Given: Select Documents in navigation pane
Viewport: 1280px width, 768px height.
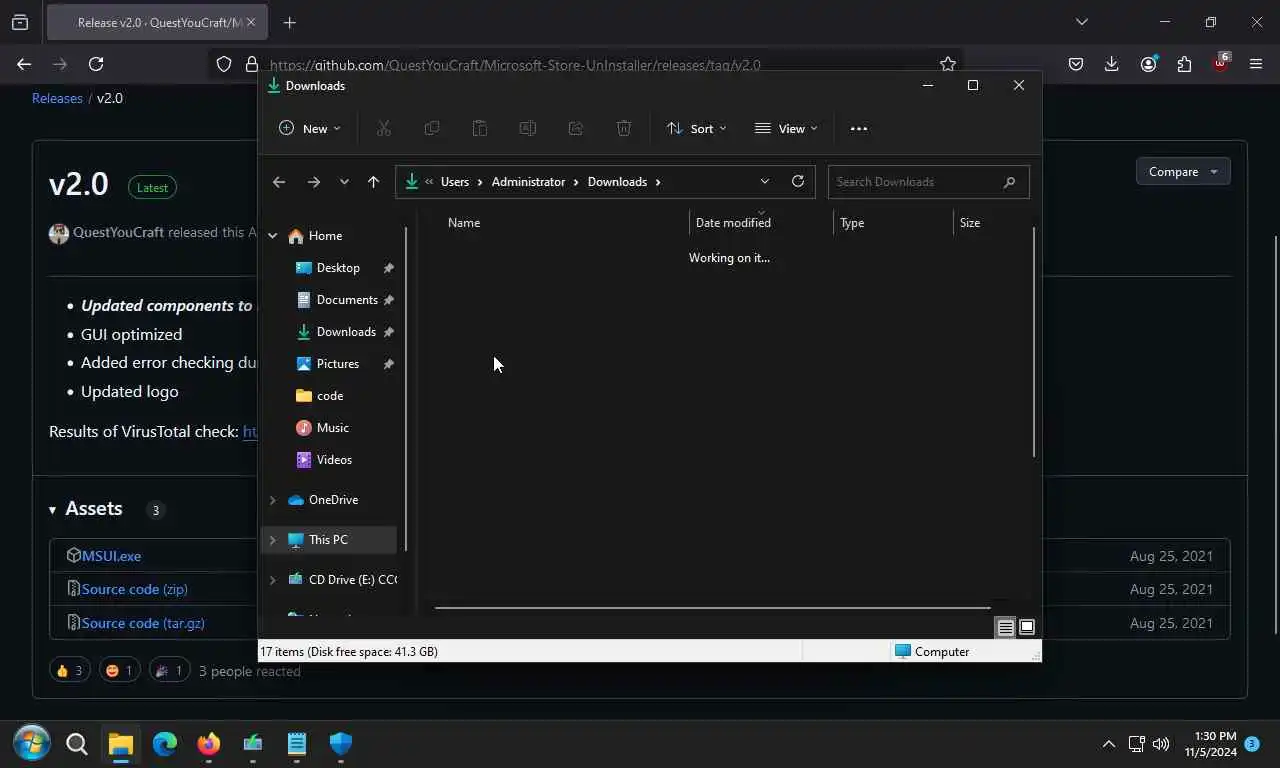Looking at the screenshot, I should pyautogui.click(x=347, y=300).
